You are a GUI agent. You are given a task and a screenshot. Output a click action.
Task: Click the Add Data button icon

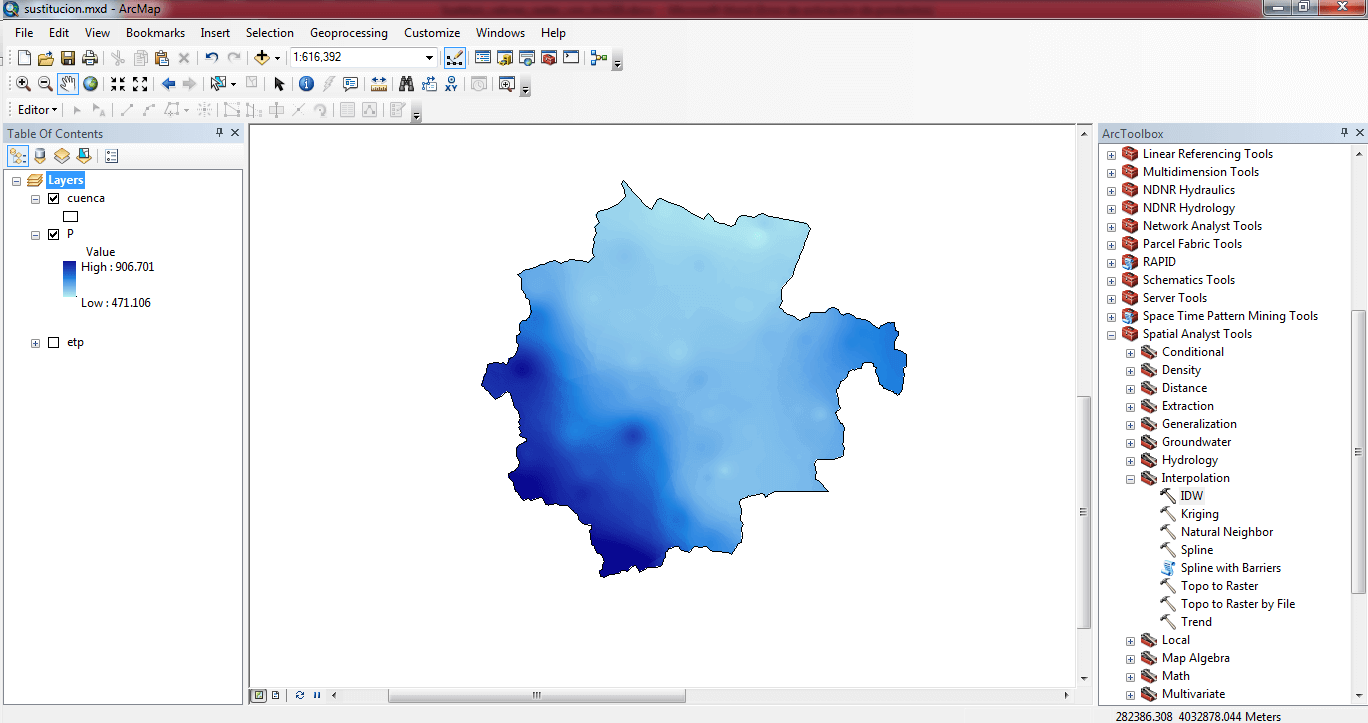262,58
